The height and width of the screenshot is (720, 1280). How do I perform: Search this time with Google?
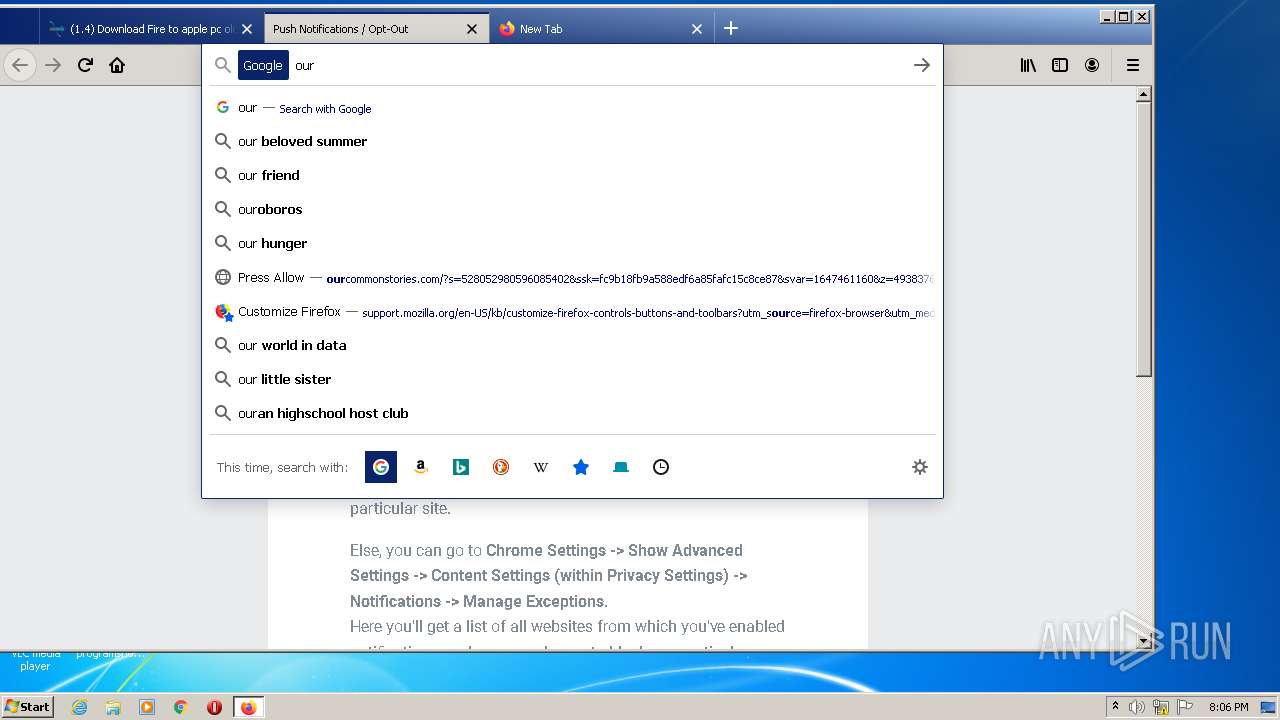(x=381, y=467)
